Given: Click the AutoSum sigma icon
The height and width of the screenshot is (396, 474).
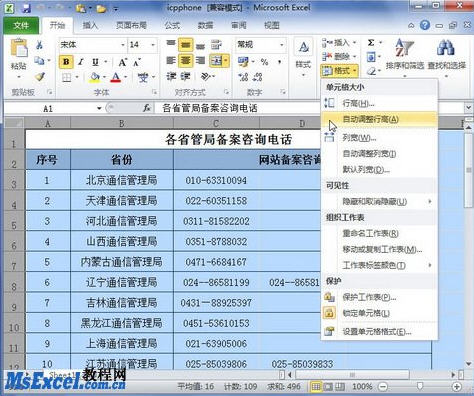Looking at the screenshot, I should click(x=371, y=43).
